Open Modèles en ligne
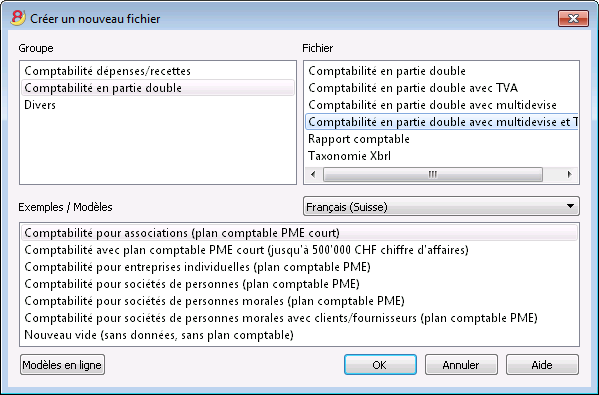The height and width of the screenshot is (395, 599). click(62, 365)
